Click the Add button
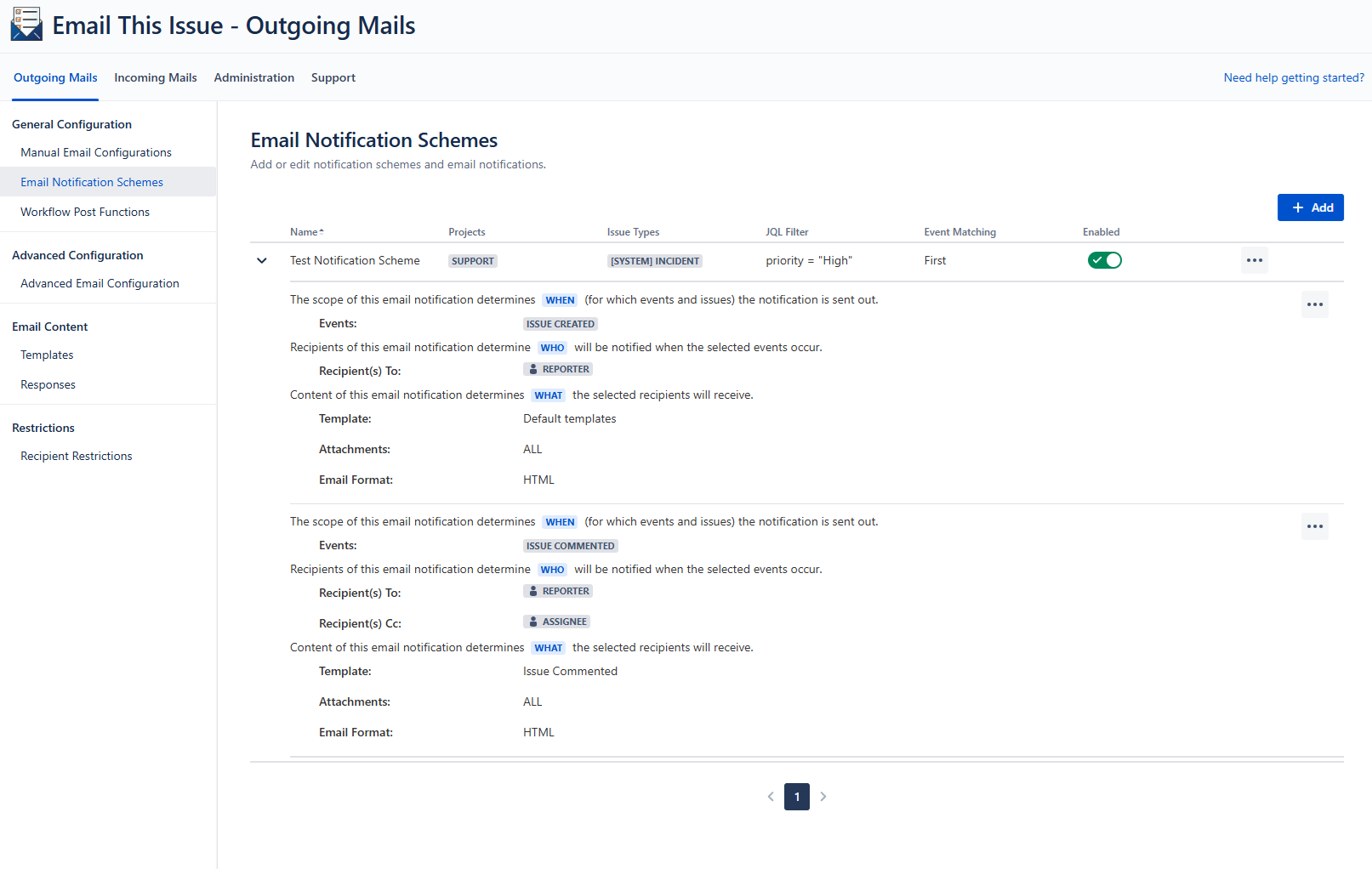This screenshot has height=869, width=1372. (1310, 207)
